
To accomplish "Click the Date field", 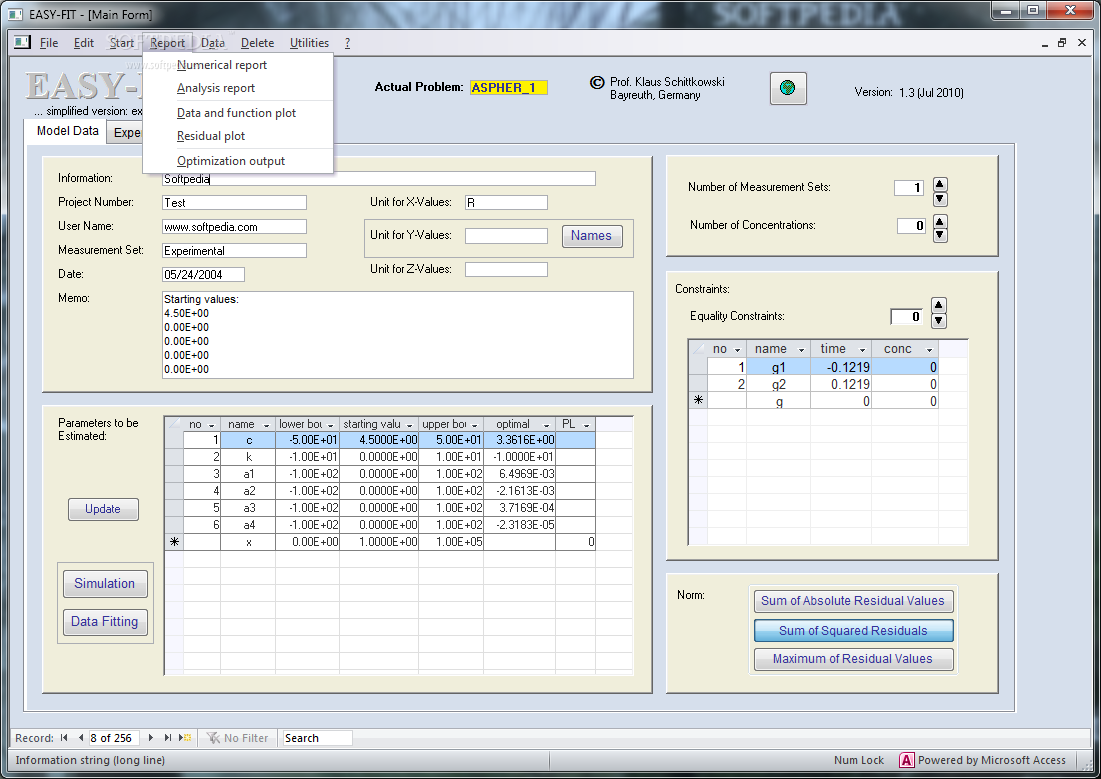I will [x=203, y=275].
